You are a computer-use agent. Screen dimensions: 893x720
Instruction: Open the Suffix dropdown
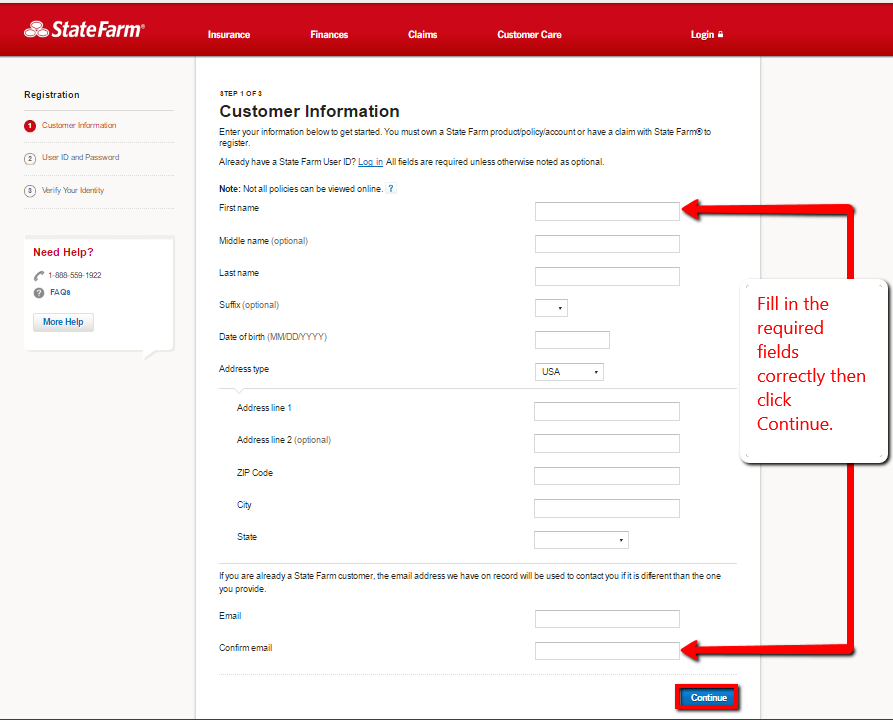pos(551,308)
